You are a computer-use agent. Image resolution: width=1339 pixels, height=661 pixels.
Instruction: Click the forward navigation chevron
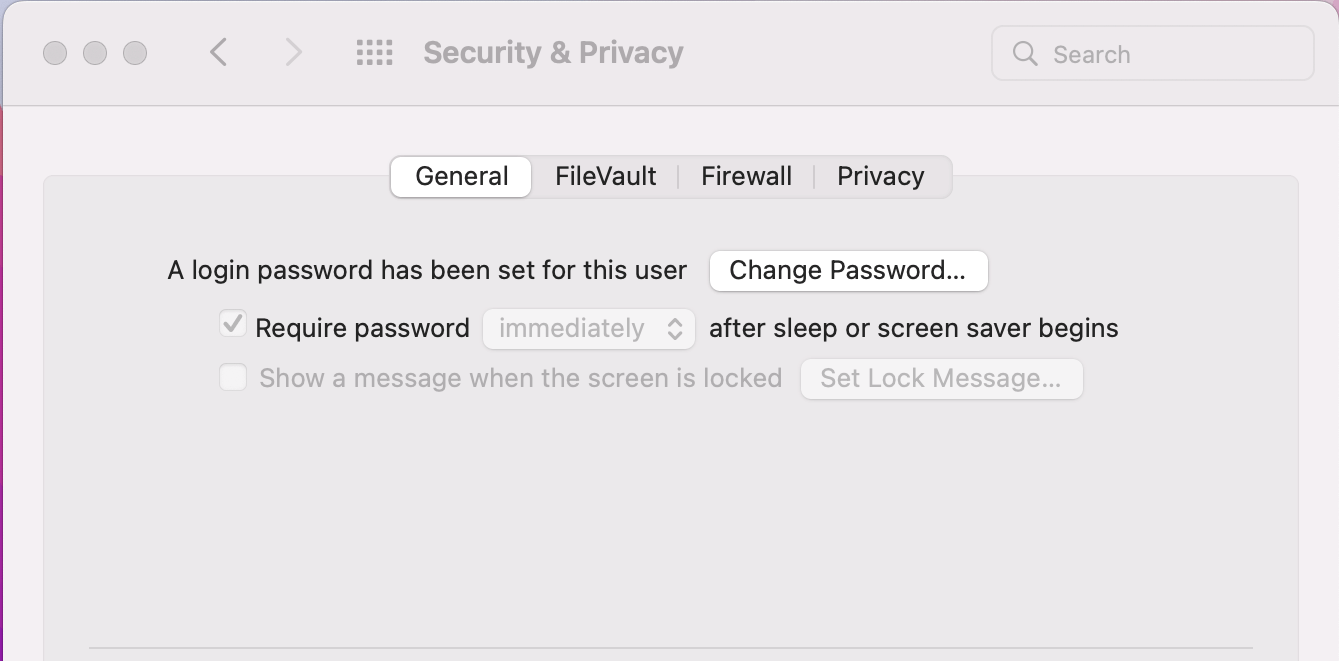(293, 52)
